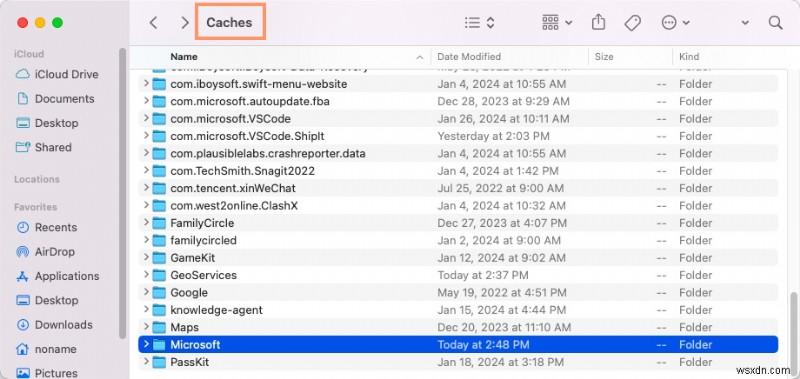This screenshot has height=379, width=800.
Task: Open the More actions ellipsis menu
Action: click(x=675, y=22)
